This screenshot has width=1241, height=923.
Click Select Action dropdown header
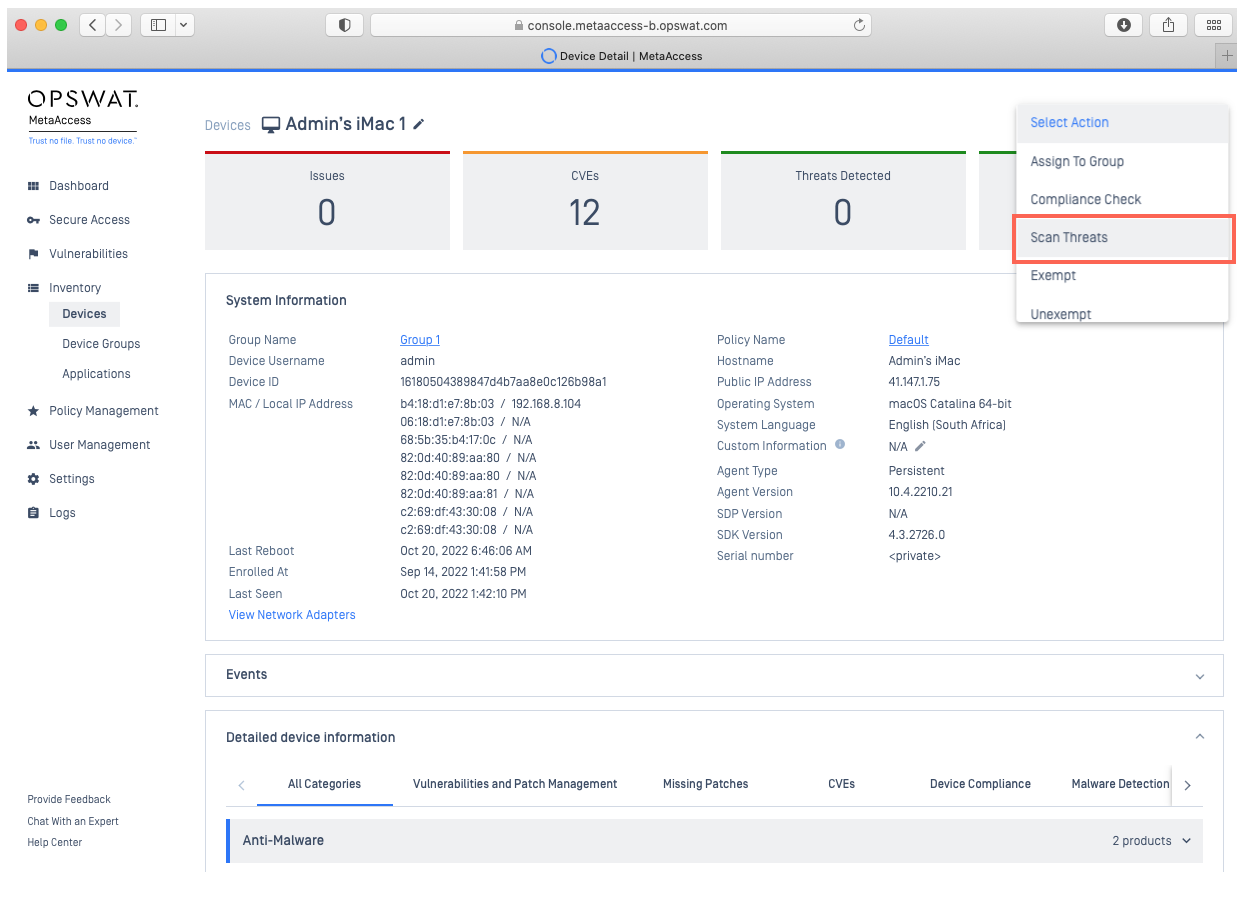[1122, 123]
